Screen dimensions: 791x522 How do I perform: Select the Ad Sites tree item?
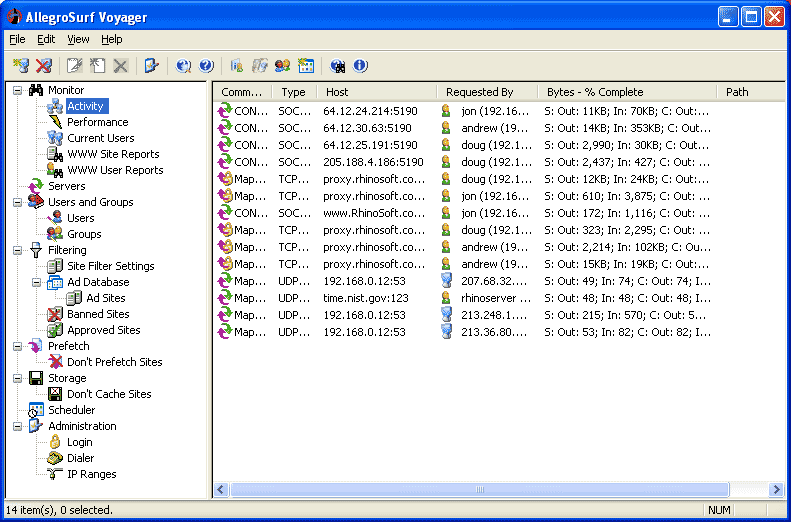pyautogui.click(x=105, y=298)
